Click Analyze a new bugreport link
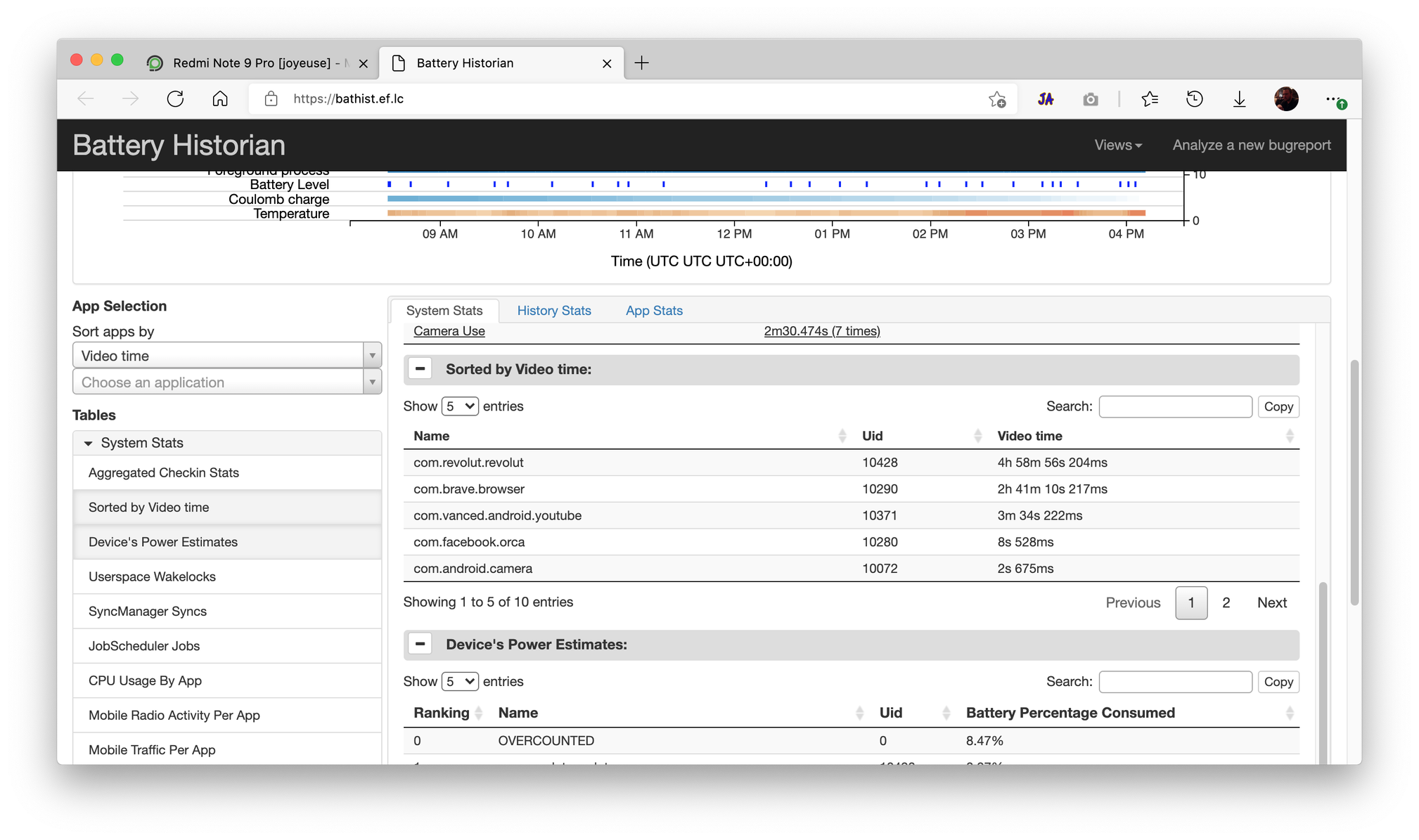Viewport: 1419px width, 840px height. click(x=1251, y=145)
